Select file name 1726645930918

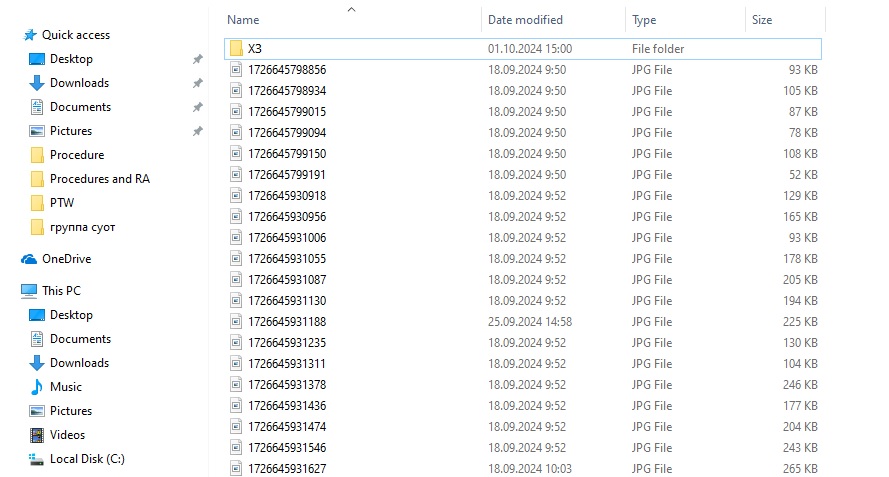[287, 196]
